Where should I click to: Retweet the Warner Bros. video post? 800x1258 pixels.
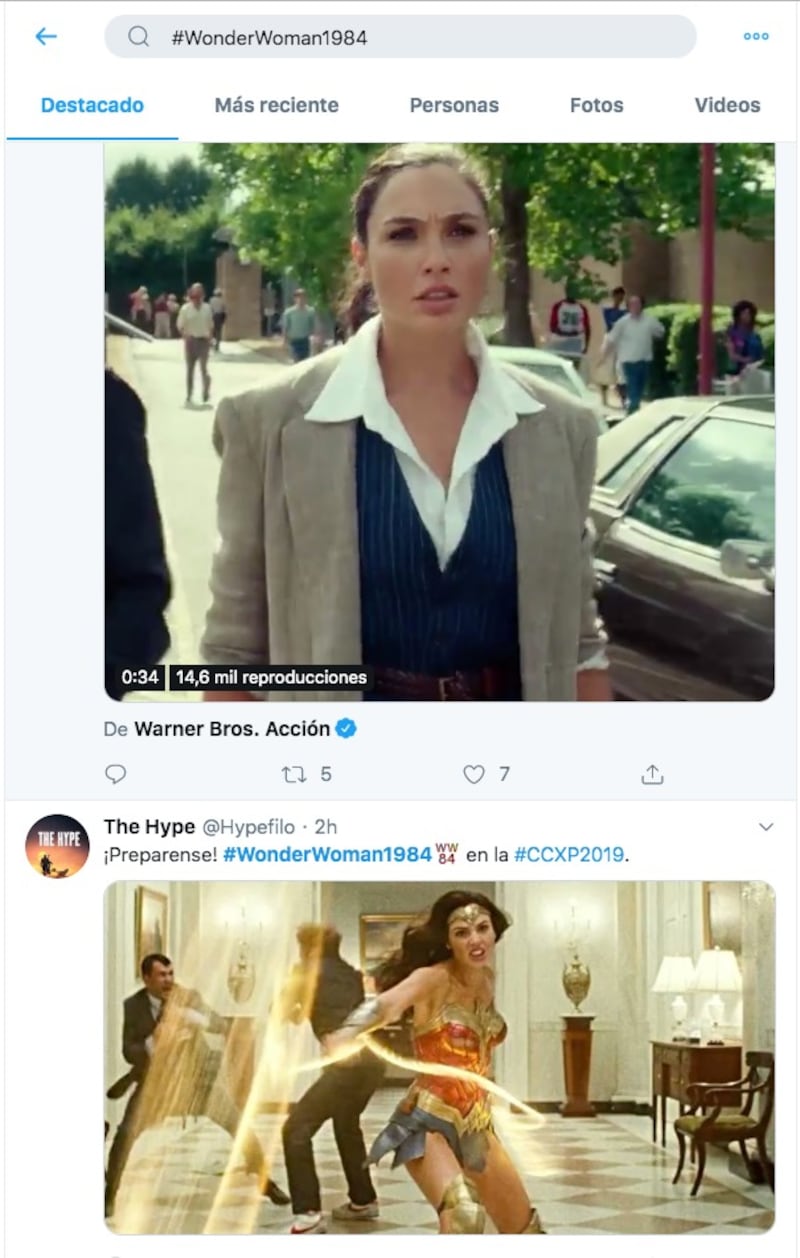point(292,774)
